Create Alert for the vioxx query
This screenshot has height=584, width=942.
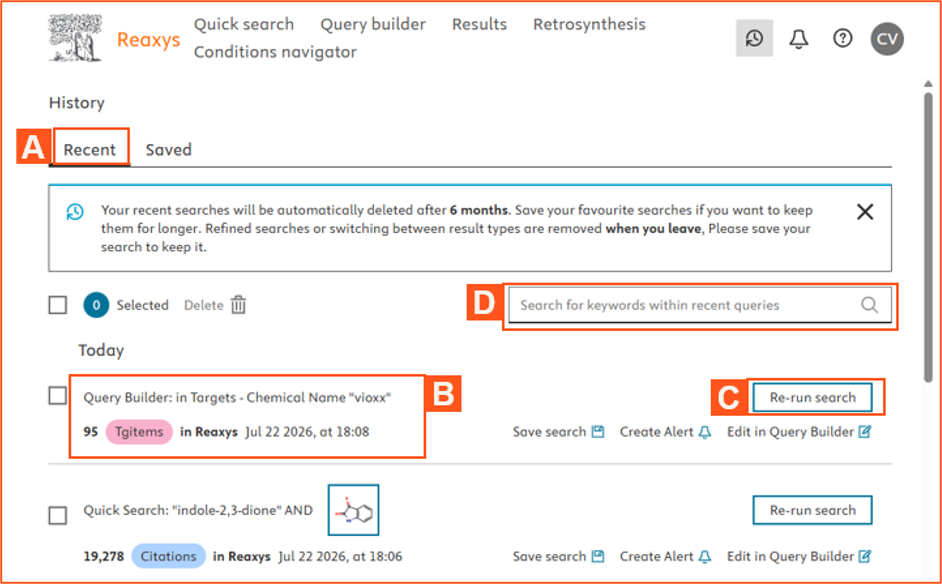point(666,432)
